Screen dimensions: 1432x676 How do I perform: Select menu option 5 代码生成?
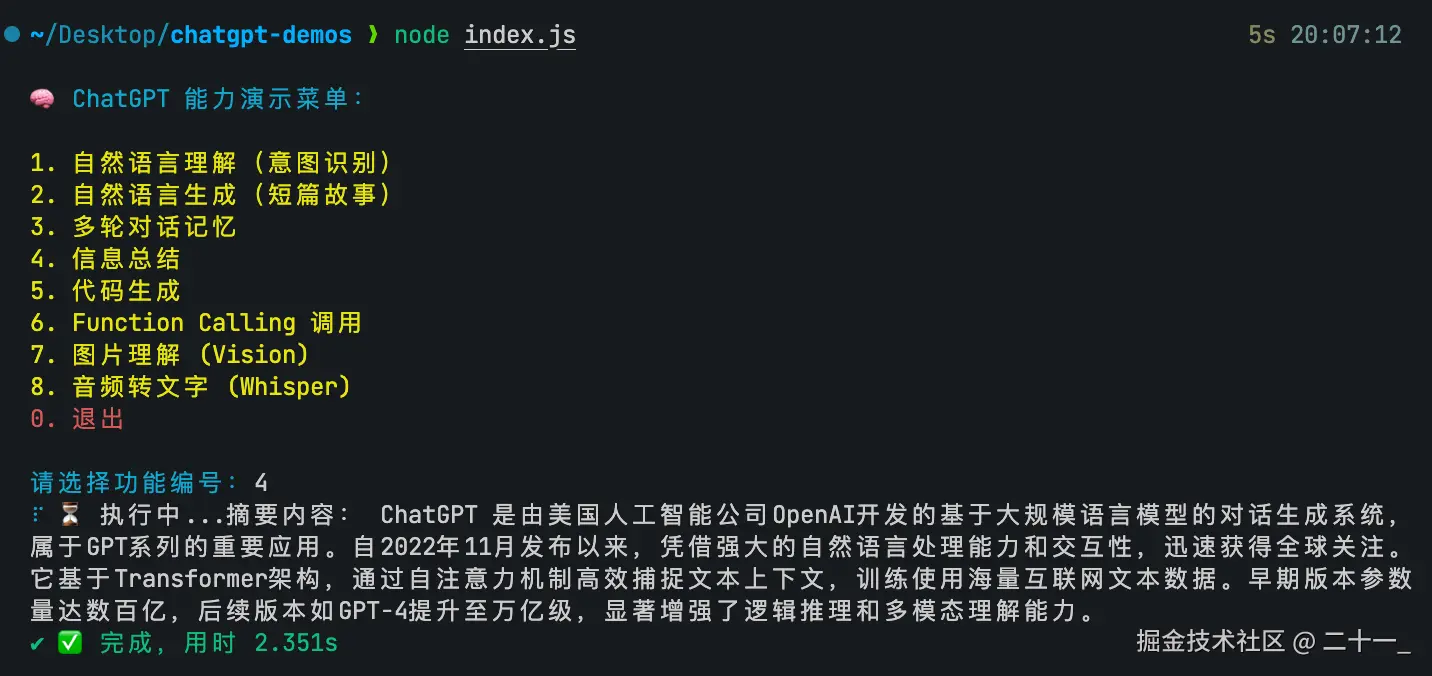click(x=105, y=291)
